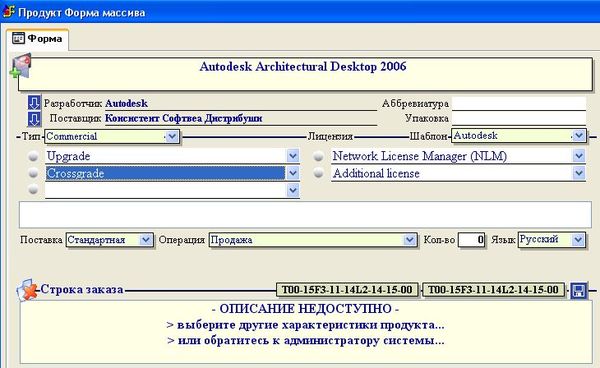Select the radio button next to Upgrade
Screen dimensions: 600x368
33,156
